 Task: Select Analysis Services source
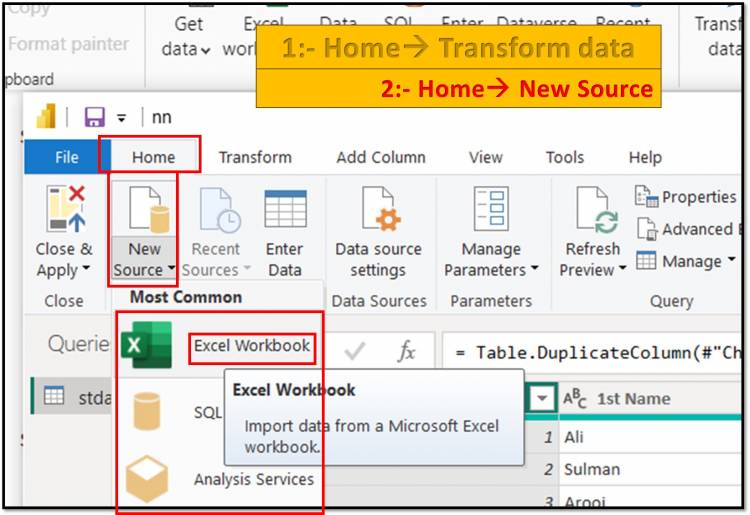[254, 479]
